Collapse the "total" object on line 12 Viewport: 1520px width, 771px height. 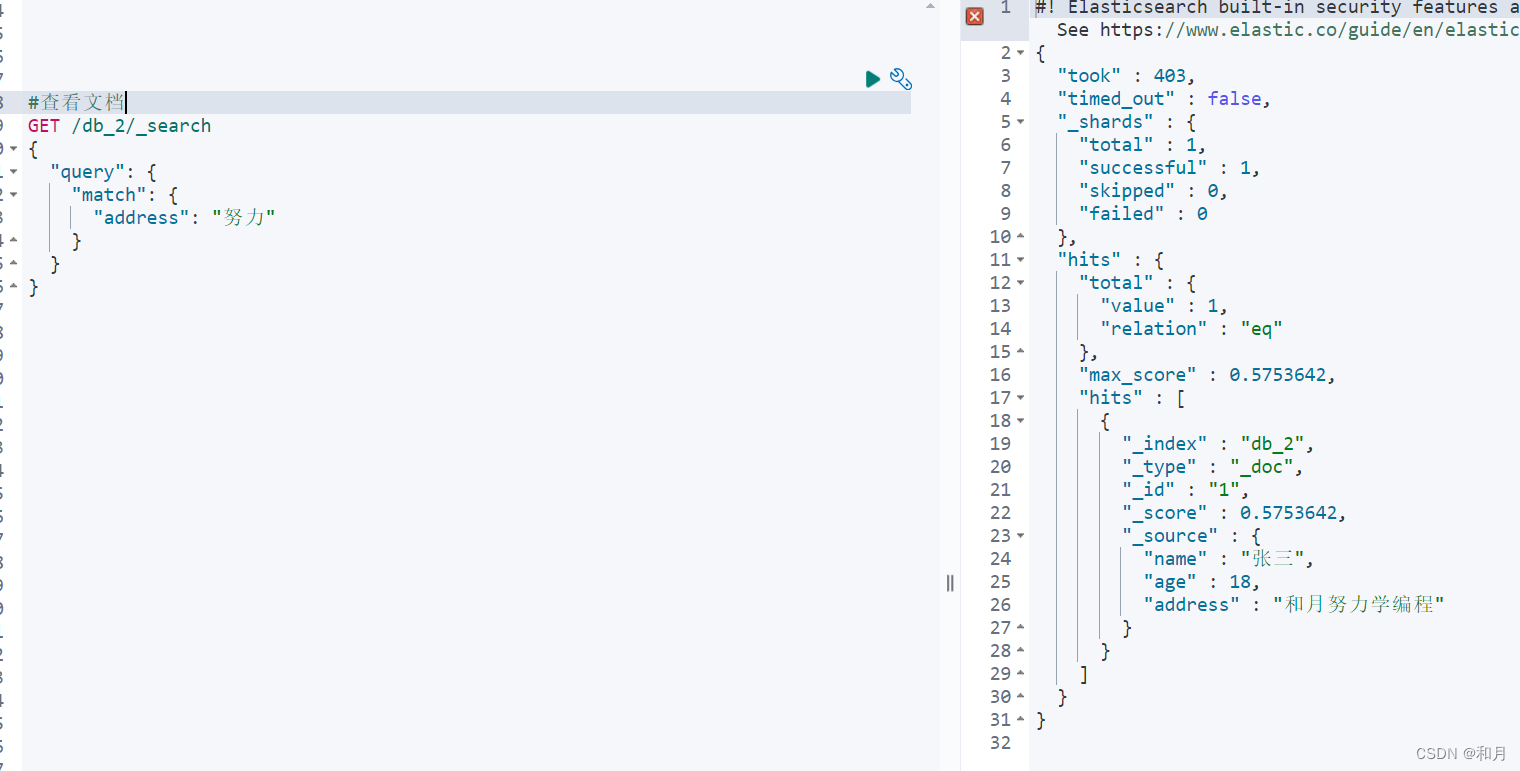click(1021, 282)
